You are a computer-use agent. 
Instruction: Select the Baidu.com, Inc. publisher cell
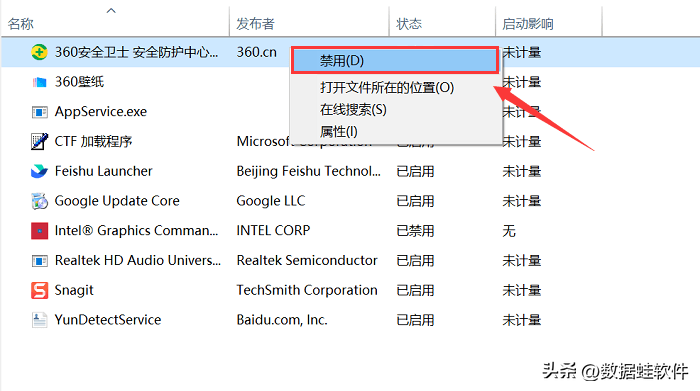[282, 320]
